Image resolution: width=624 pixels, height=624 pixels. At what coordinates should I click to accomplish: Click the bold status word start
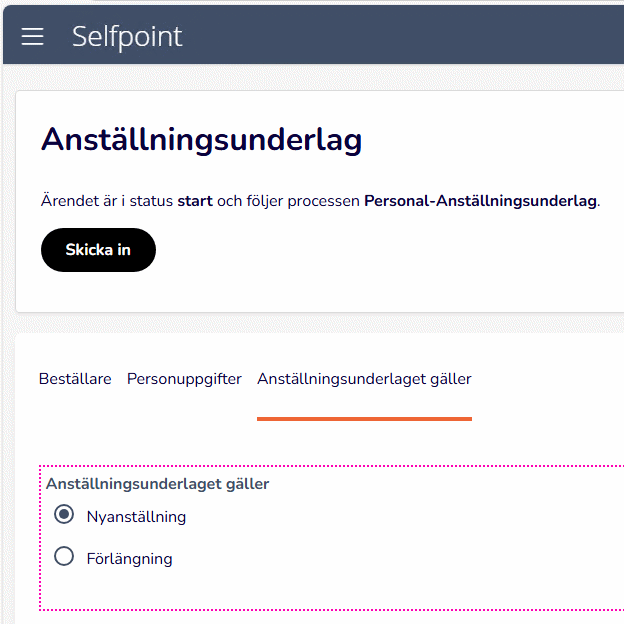pos(195,201)
